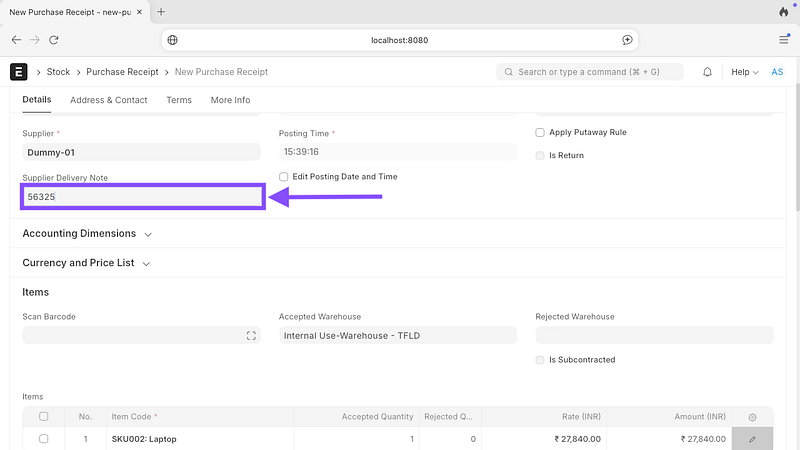Select the checkbox for item row 1

coord(43,439)
